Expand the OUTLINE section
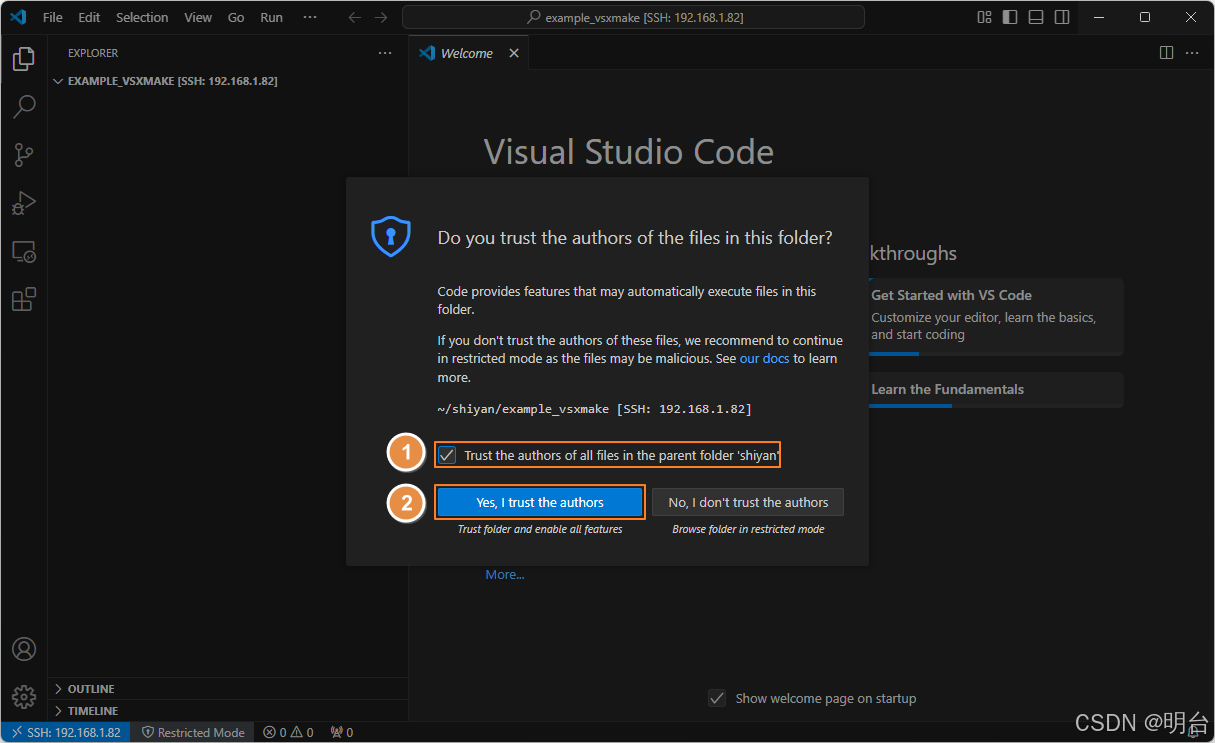Viewport: 1215px width, 743px height. pos(228,689)
